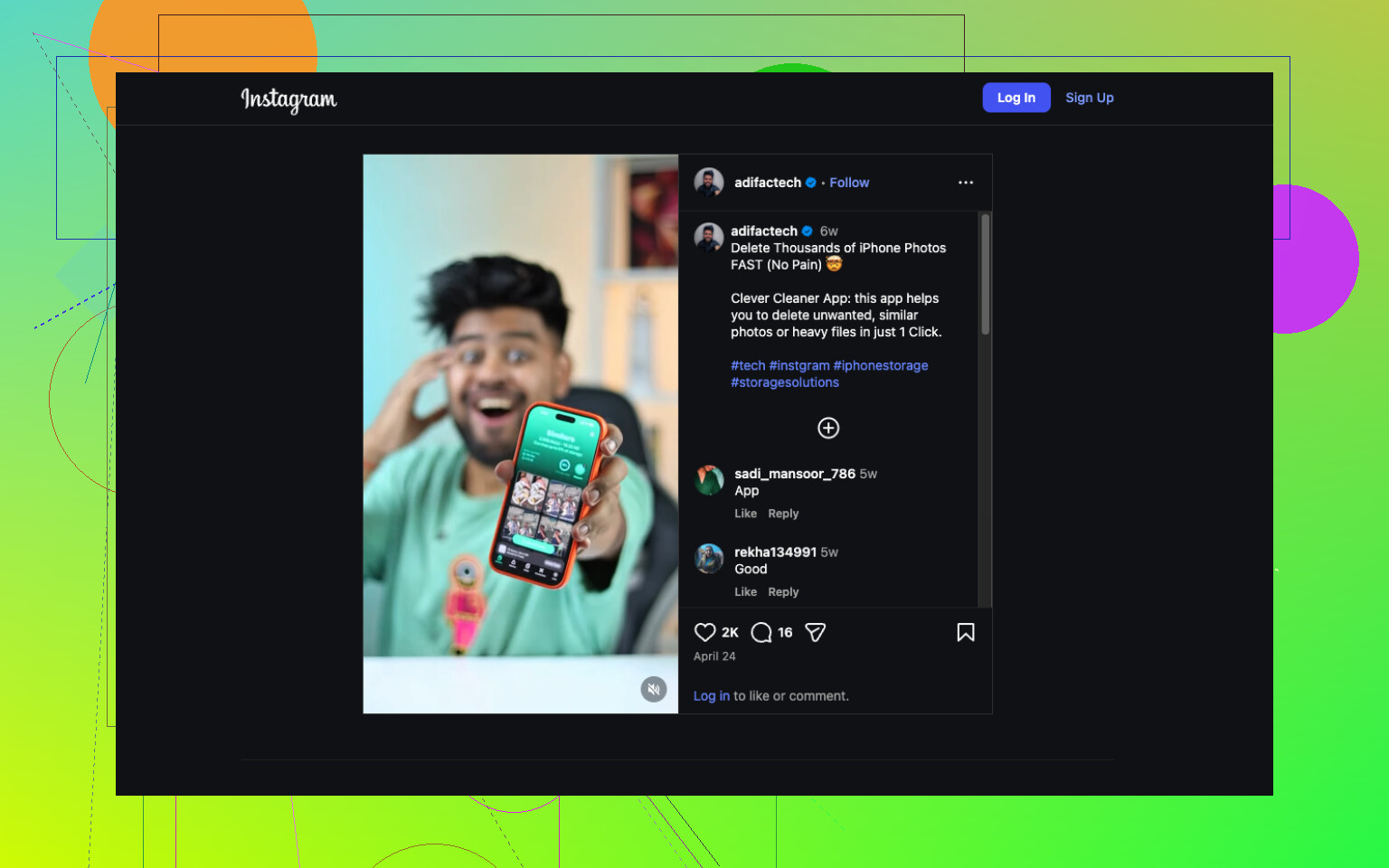Save the post with the bookmark icon
This screenshot has width=1389, height=868.
coord(966,632)
